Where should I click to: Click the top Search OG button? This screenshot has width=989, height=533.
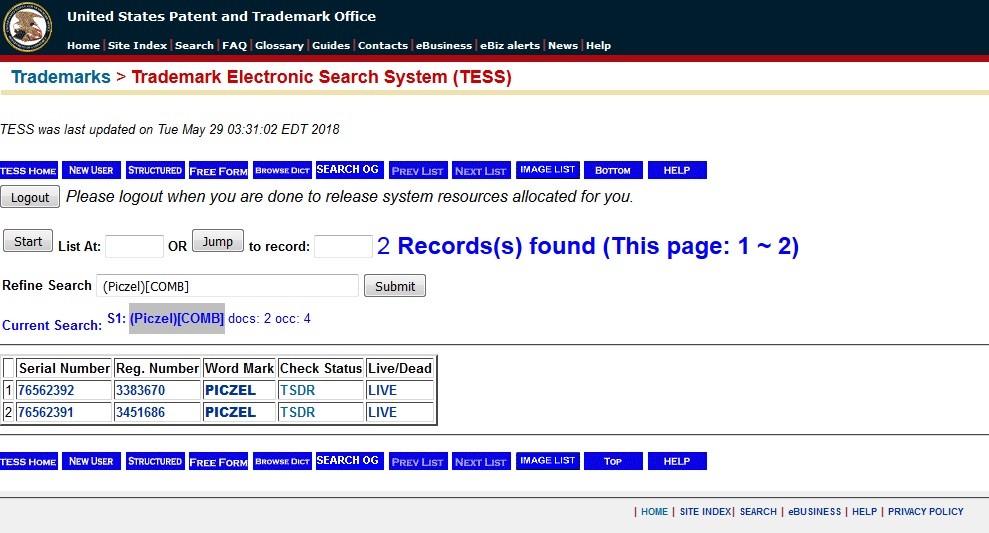[x=349, y=170]
